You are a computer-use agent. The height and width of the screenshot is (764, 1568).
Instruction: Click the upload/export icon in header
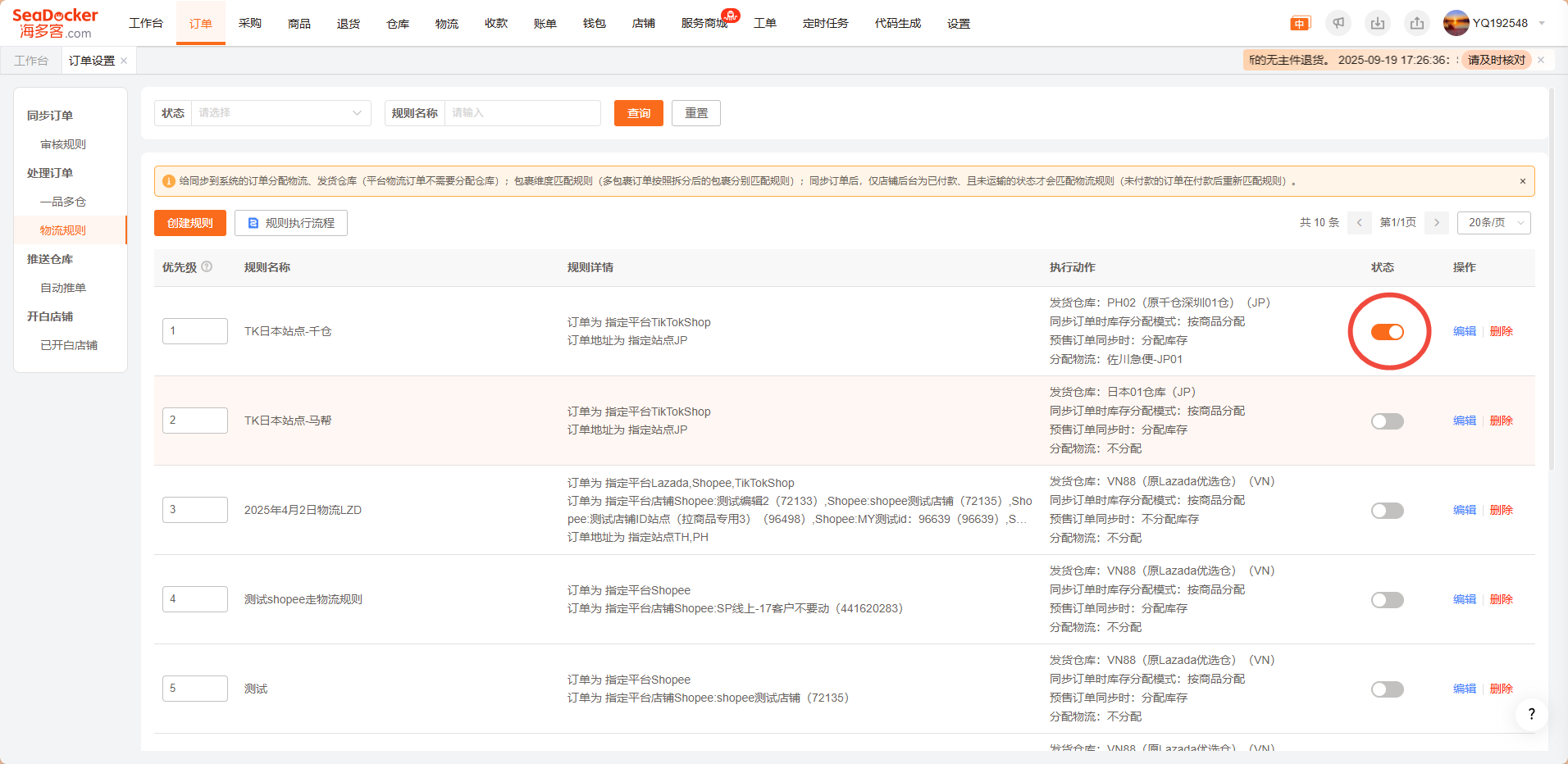point(1417,24)
